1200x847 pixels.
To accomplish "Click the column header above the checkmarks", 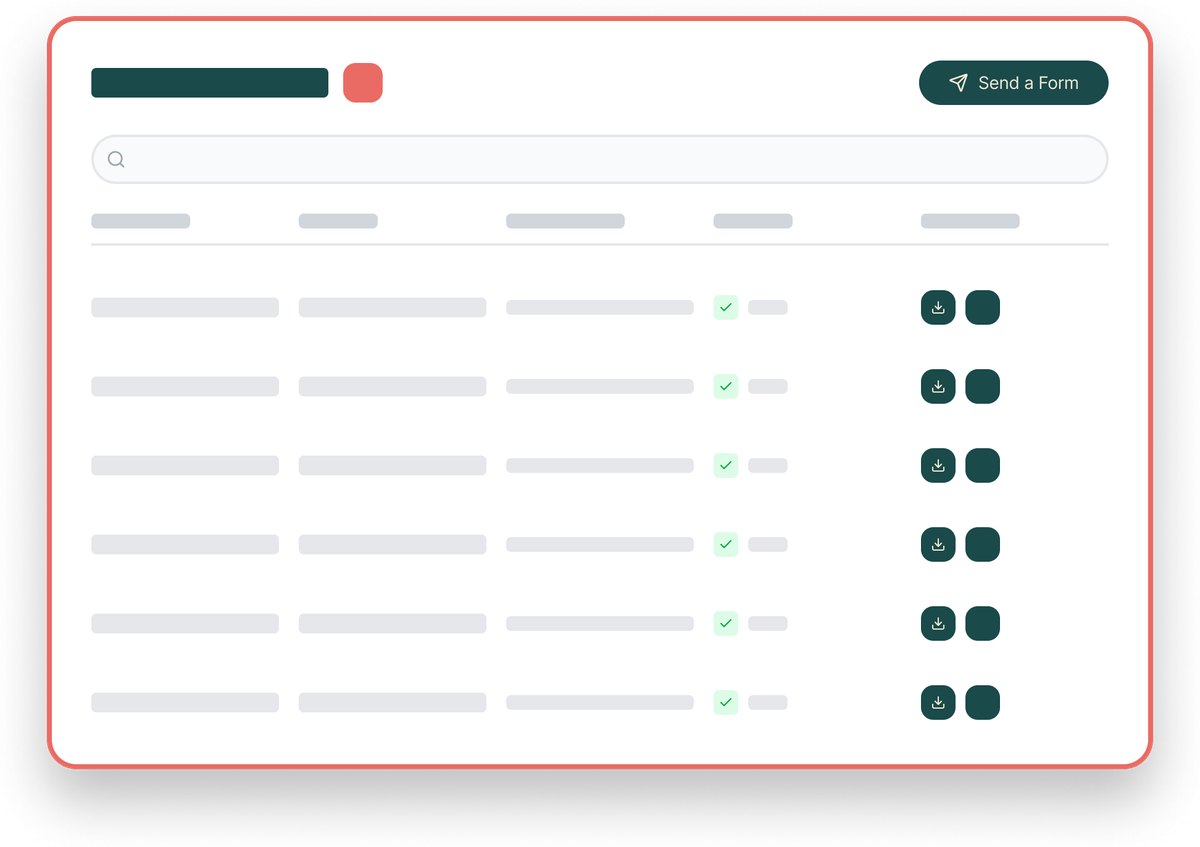I will 752,221.
